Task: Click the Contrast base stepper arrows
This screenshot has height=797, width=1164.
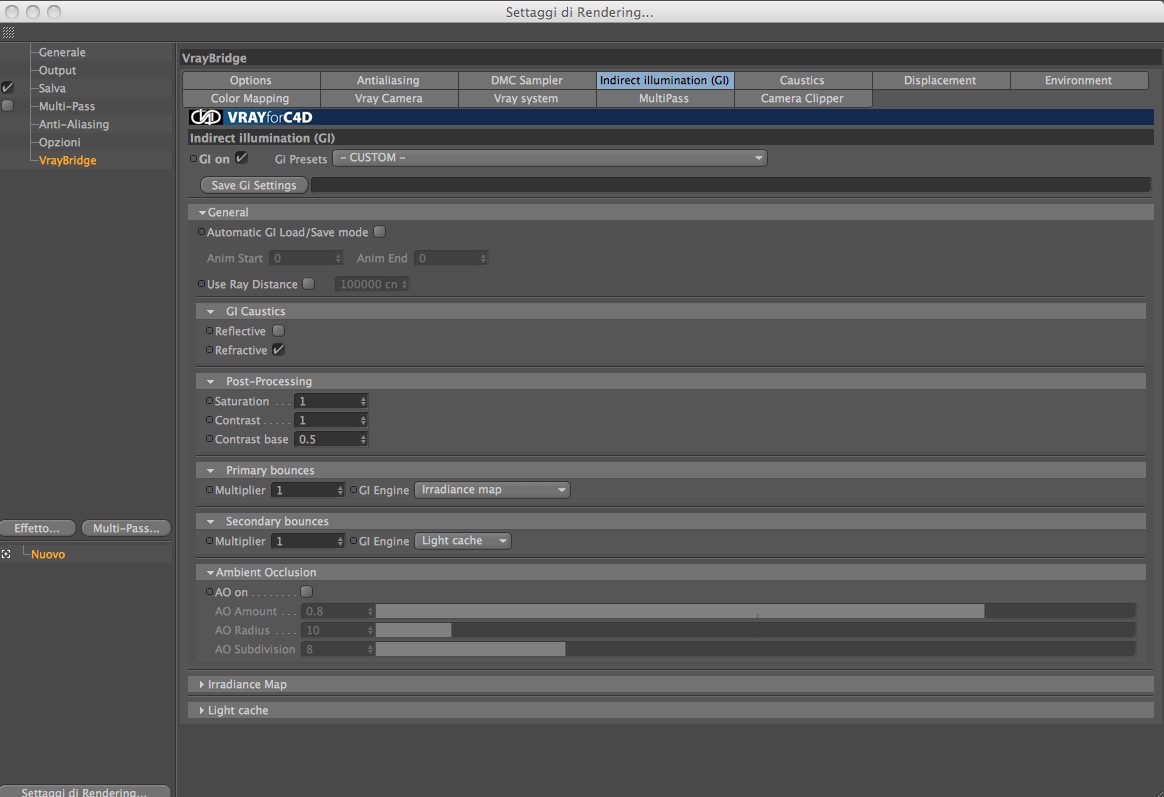Action: (363, 439)
